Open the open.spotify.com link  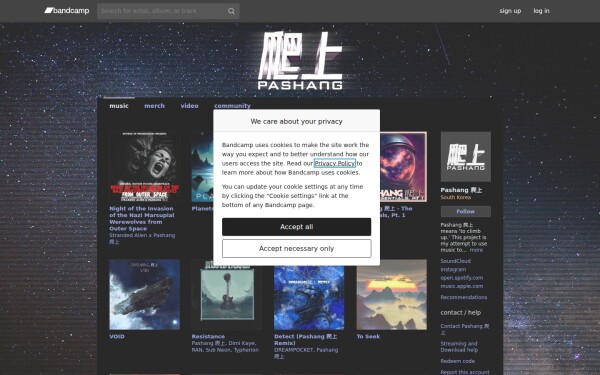click(461, 278)
